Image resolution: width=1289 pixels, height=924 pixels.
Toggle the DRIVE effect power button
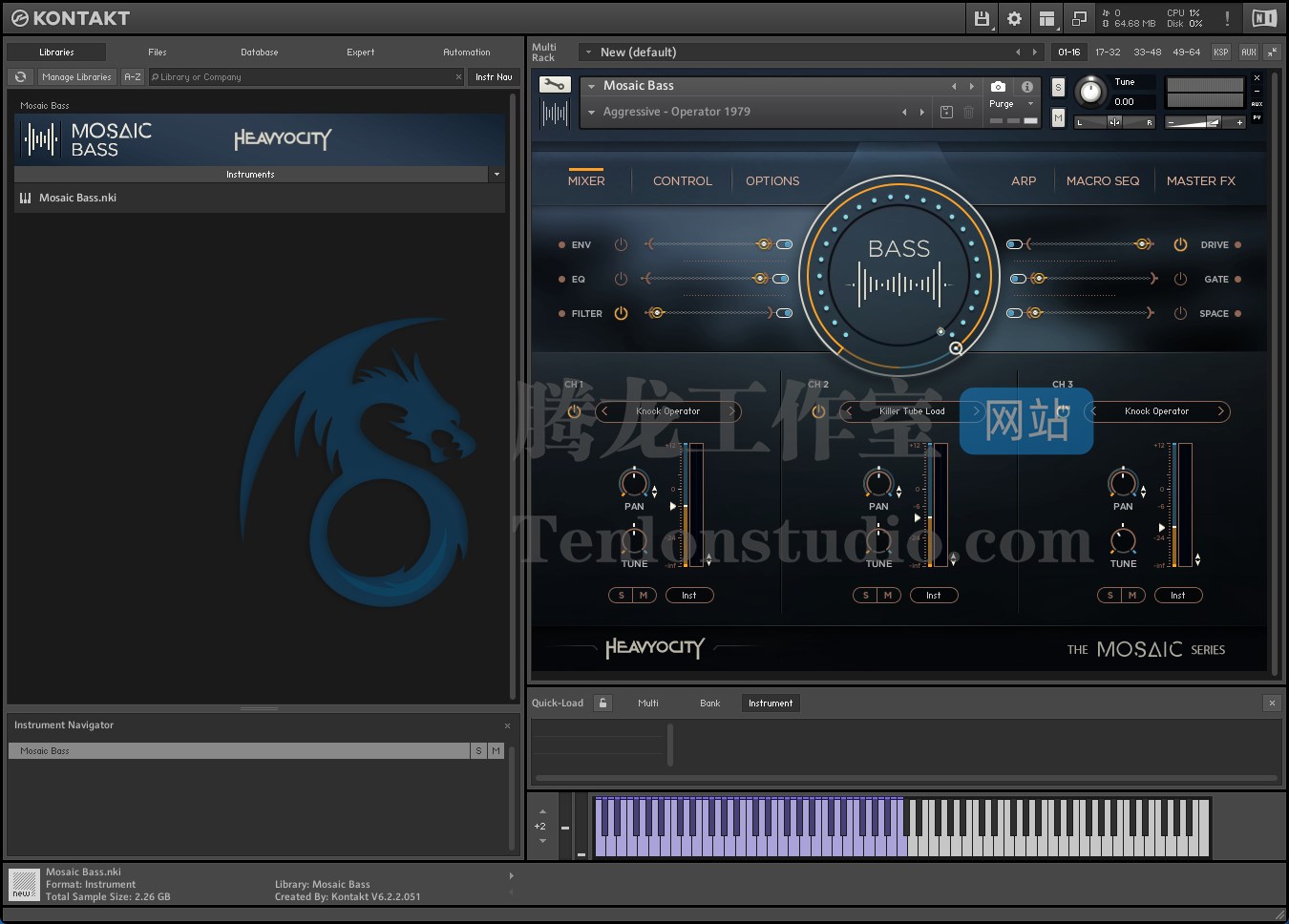pyautogui.click(x=1180, y=244)
